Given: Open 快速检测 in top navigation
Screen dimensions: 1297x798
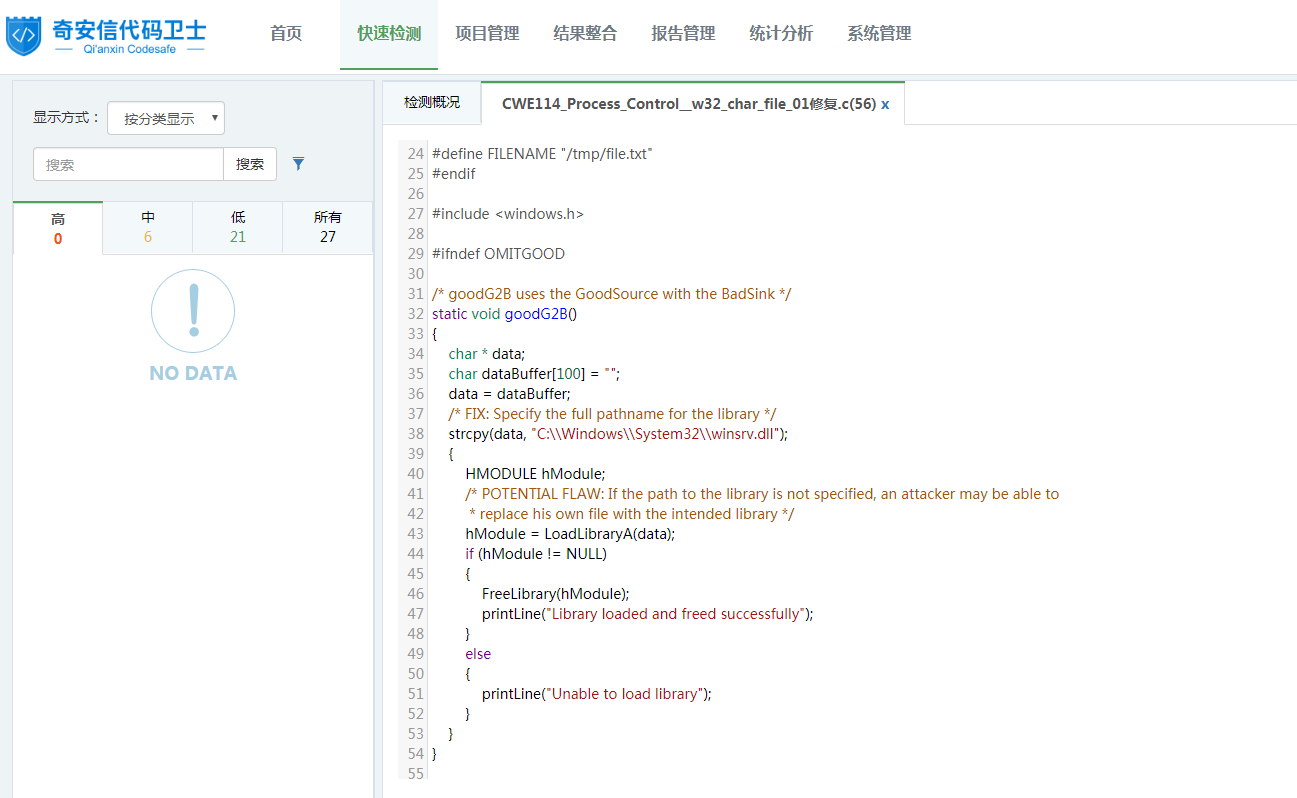Looking at the screenshot, I should pyautogui.click(x=389, y=34).
